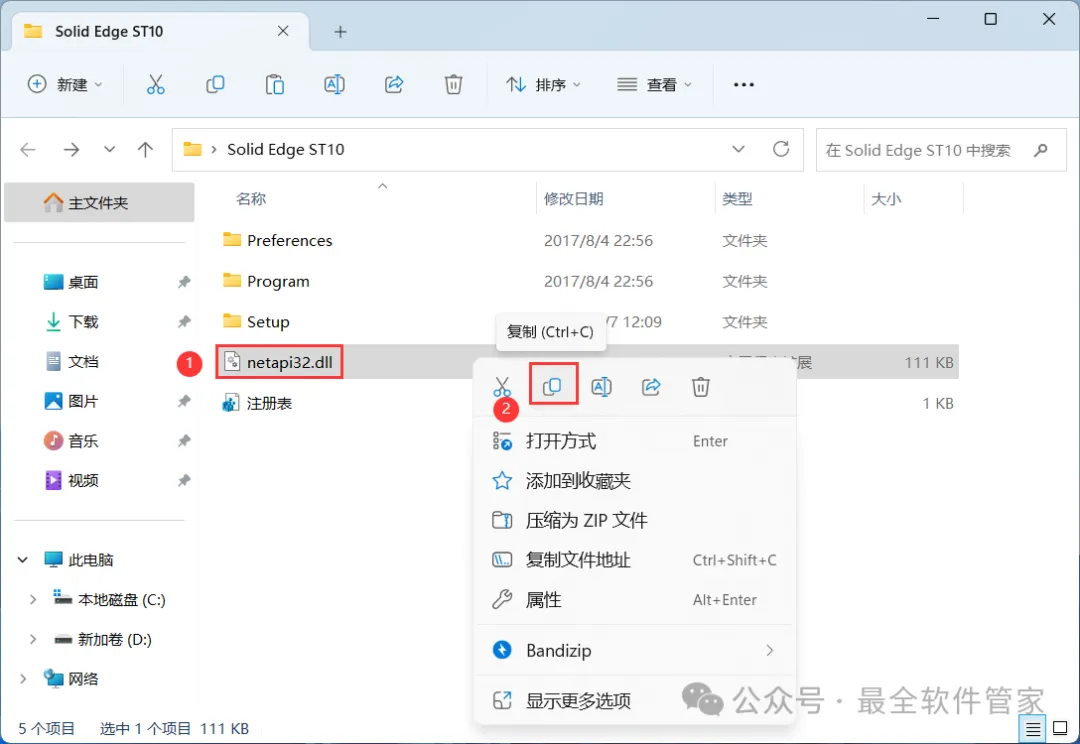This screenshot has width=1080, height=744.
Task: Delete the file via context menu trash icon
Action: tap(700, 387)
